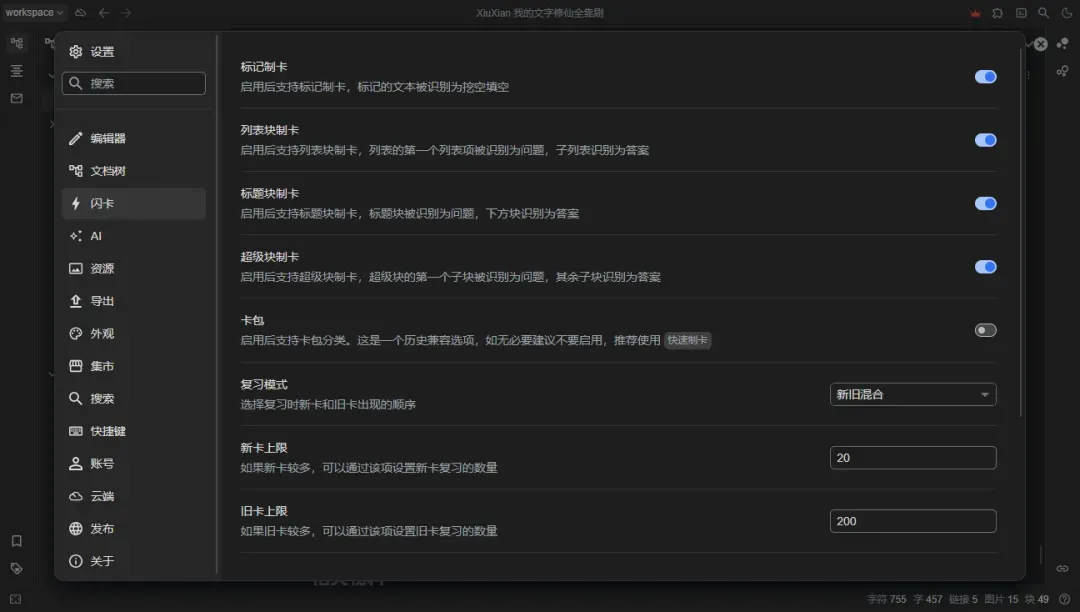Open the inbox envelope icon in left dock

click(x=17, y=98)
